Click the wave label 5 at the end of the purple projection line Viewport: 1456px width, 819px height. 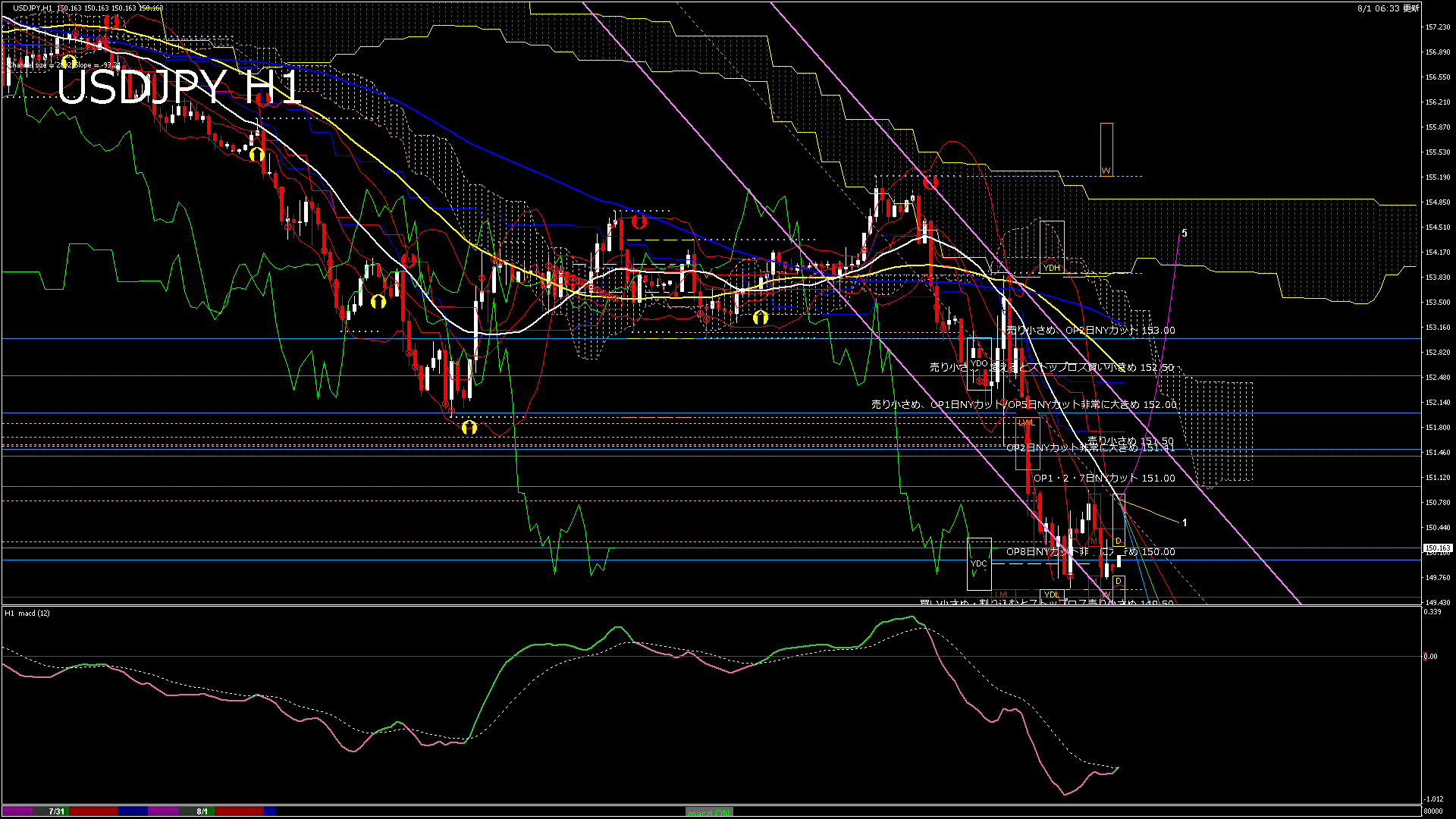[1185, 233]
